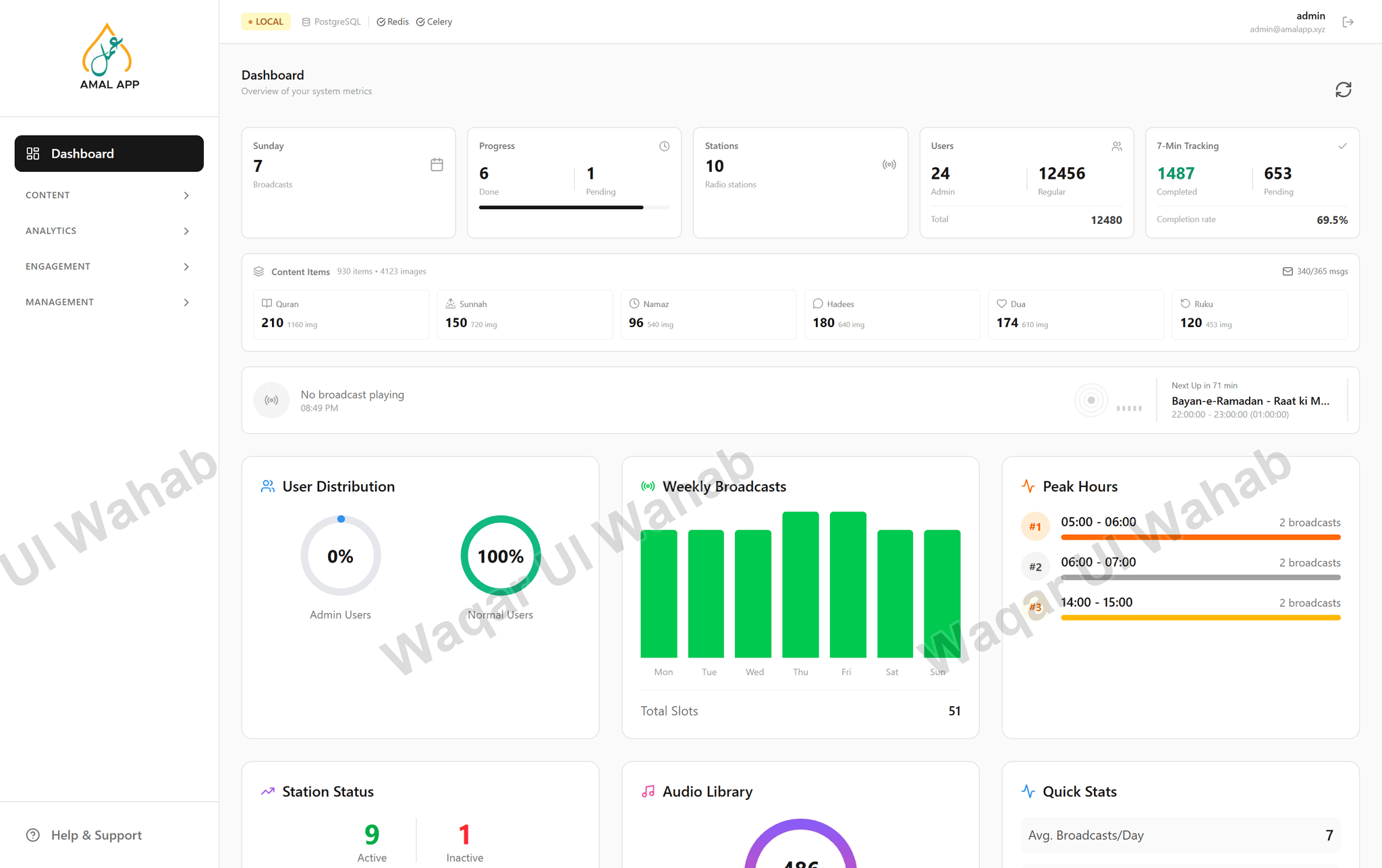The image size is (1382, 868).
Task: Expand the Engagement sidebar section
Action: click(x=108, y=267)
